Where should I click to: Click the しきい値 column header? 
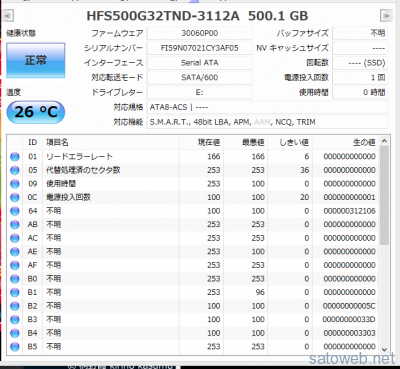click(x=291, y=142)
